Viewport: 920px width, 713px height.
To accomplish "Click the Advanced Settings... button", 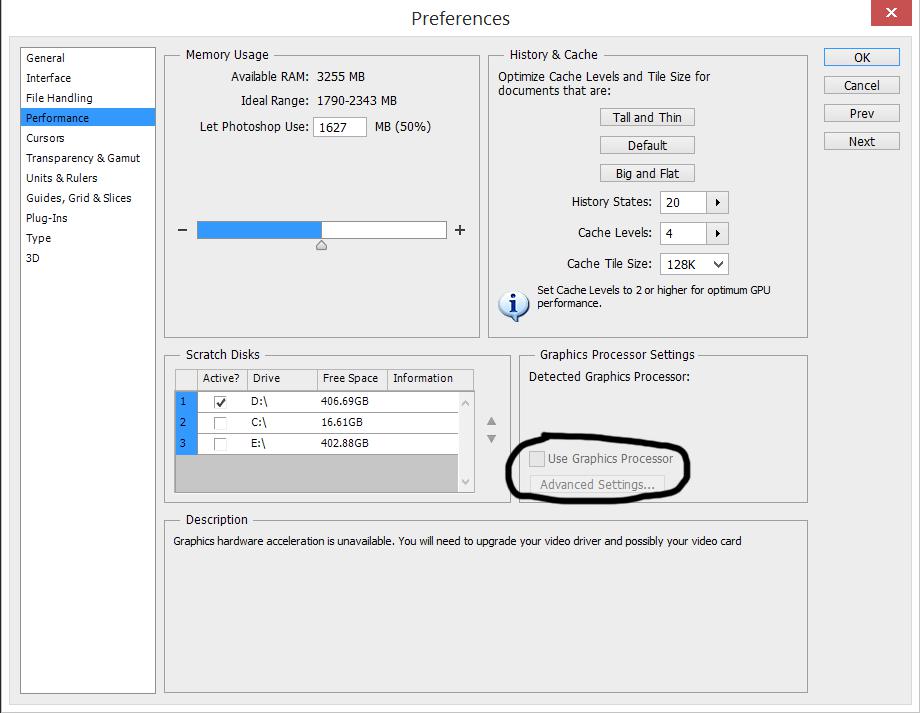I will tap(597, 484).
